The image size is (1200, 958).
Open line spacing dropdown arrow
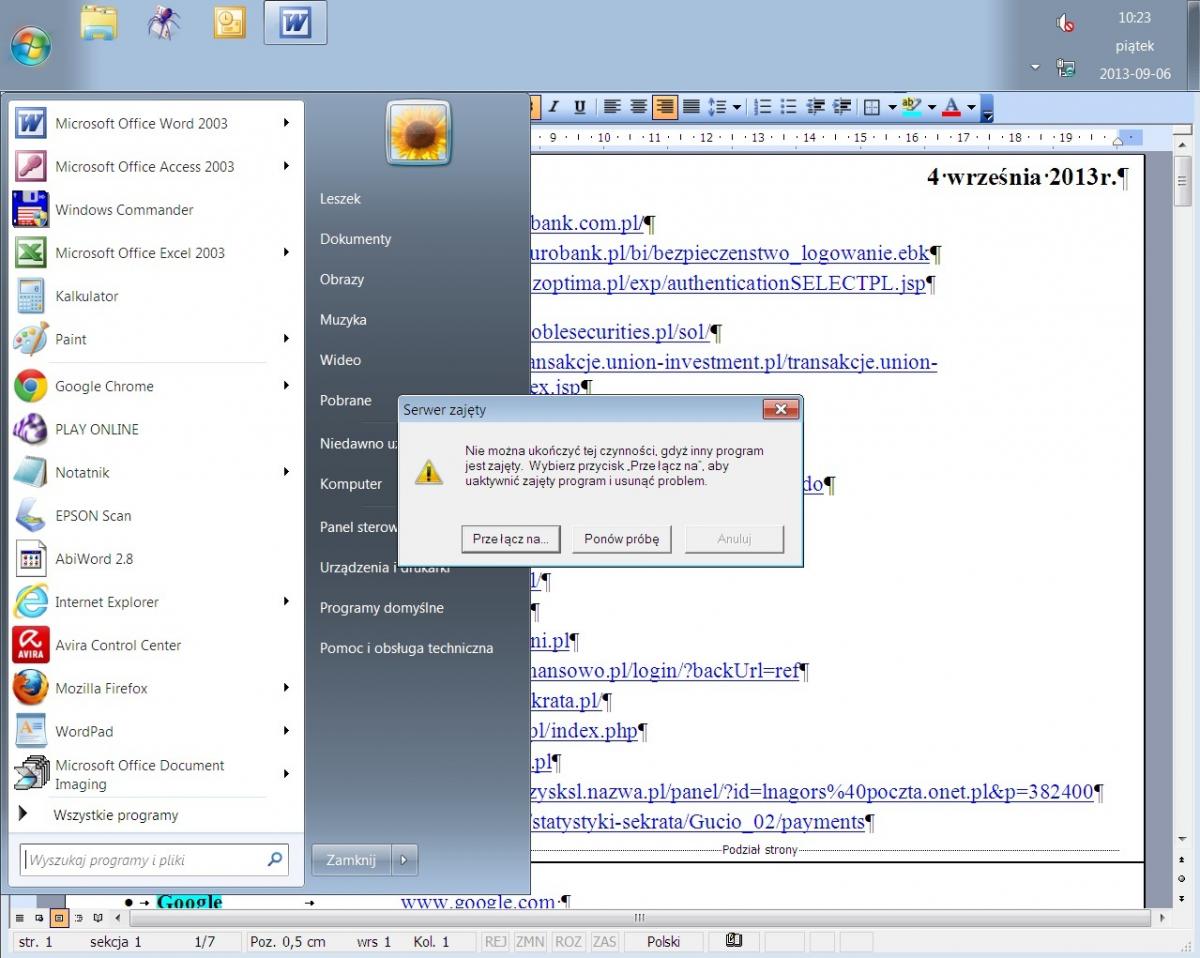(737, 106)
